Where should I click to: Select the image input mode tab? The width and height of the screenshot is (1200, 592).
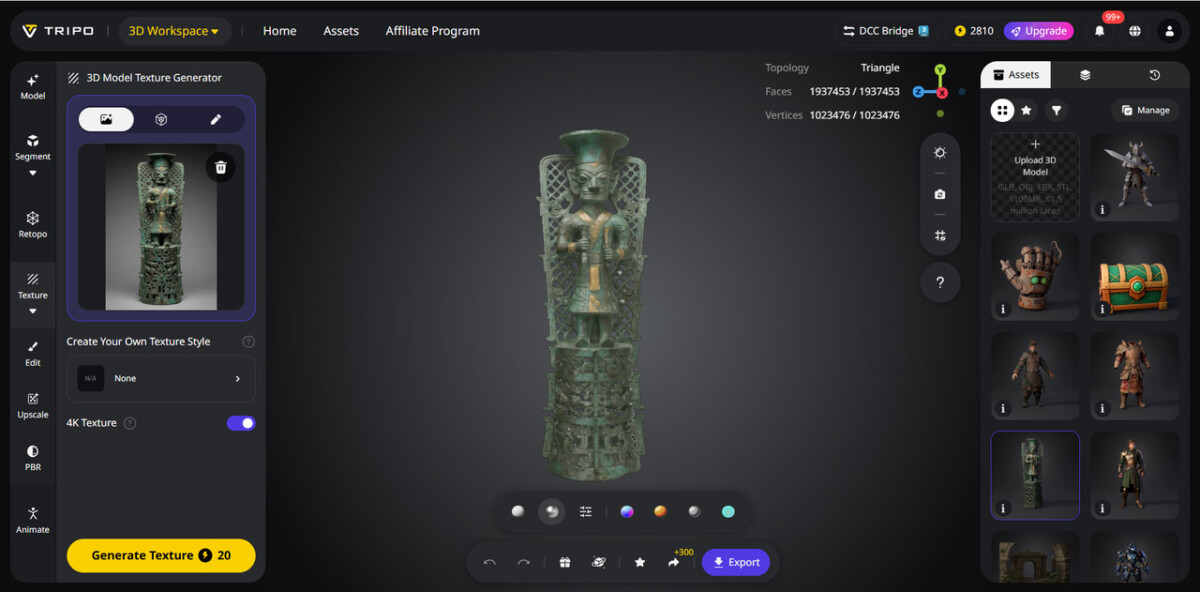[107, 119]
